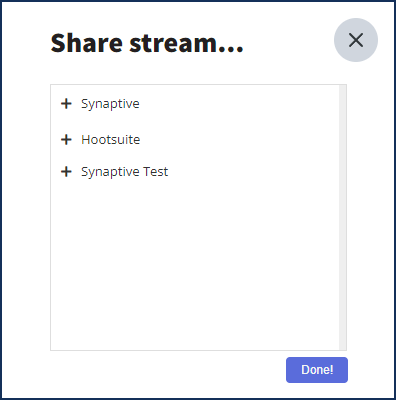Select the Synaptive organization name
The image size is (396, 400).
coord(110,104)
